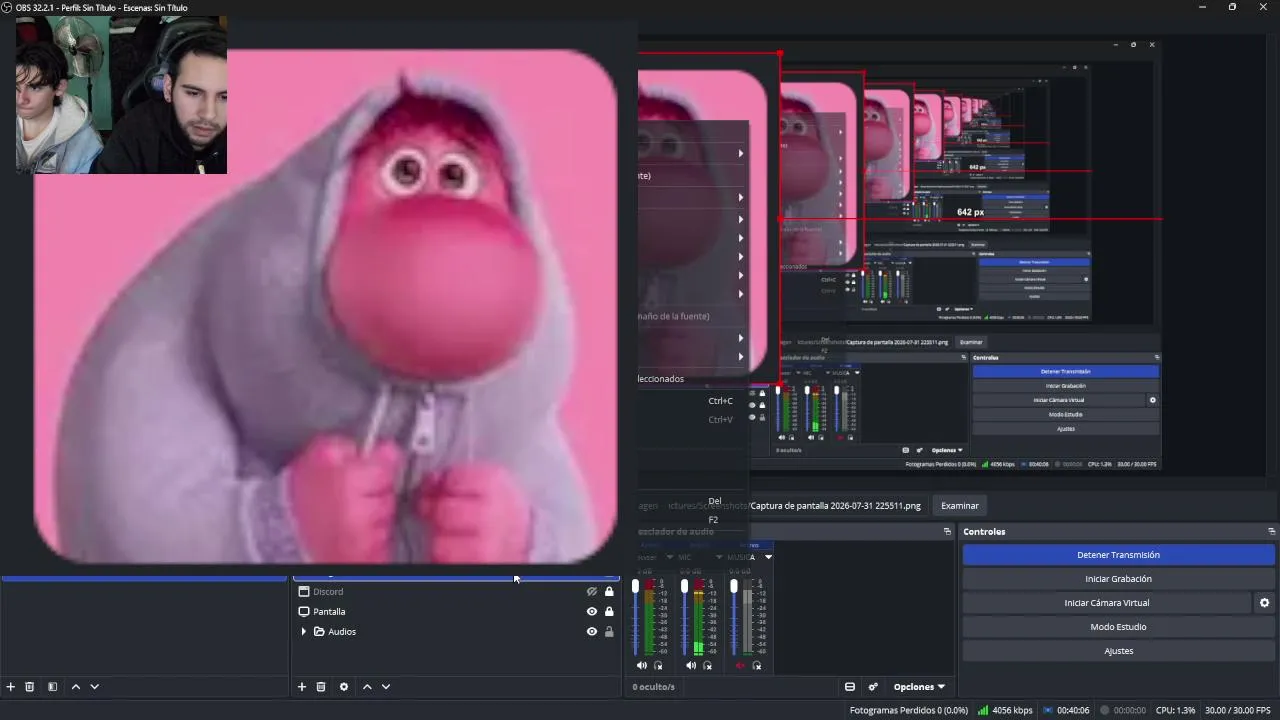Float the Controles dock with its icon
The image size is (1280, 720).
pos(1271,532)
